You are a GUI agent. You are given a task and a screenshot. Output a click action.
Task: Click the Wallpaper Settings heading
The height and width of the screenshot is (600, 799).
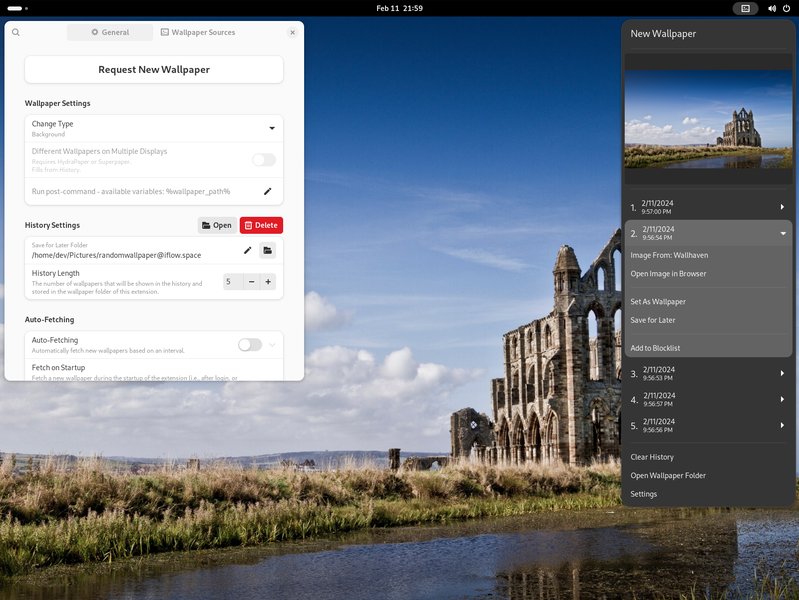point(58,103)
